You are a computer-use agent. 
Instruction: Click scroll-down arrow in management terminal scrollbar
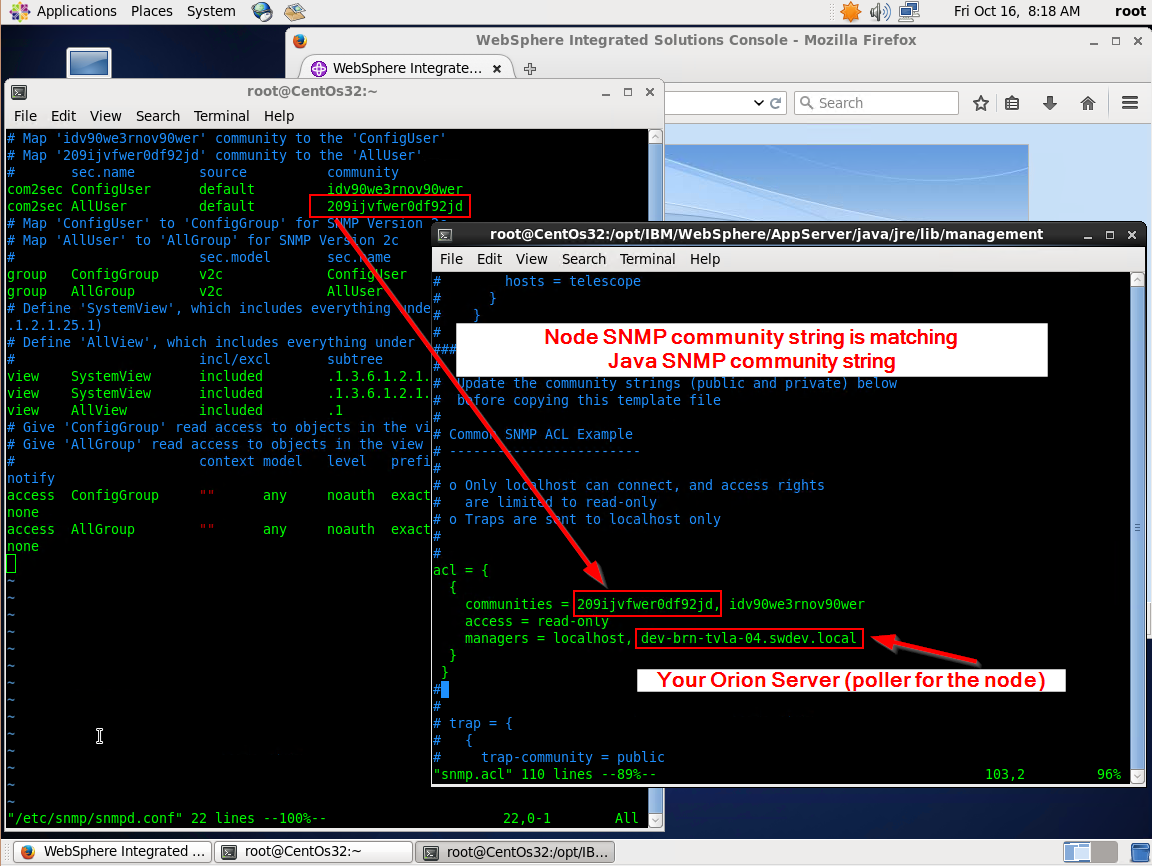pyautogui.click(x=1137, y=776)
